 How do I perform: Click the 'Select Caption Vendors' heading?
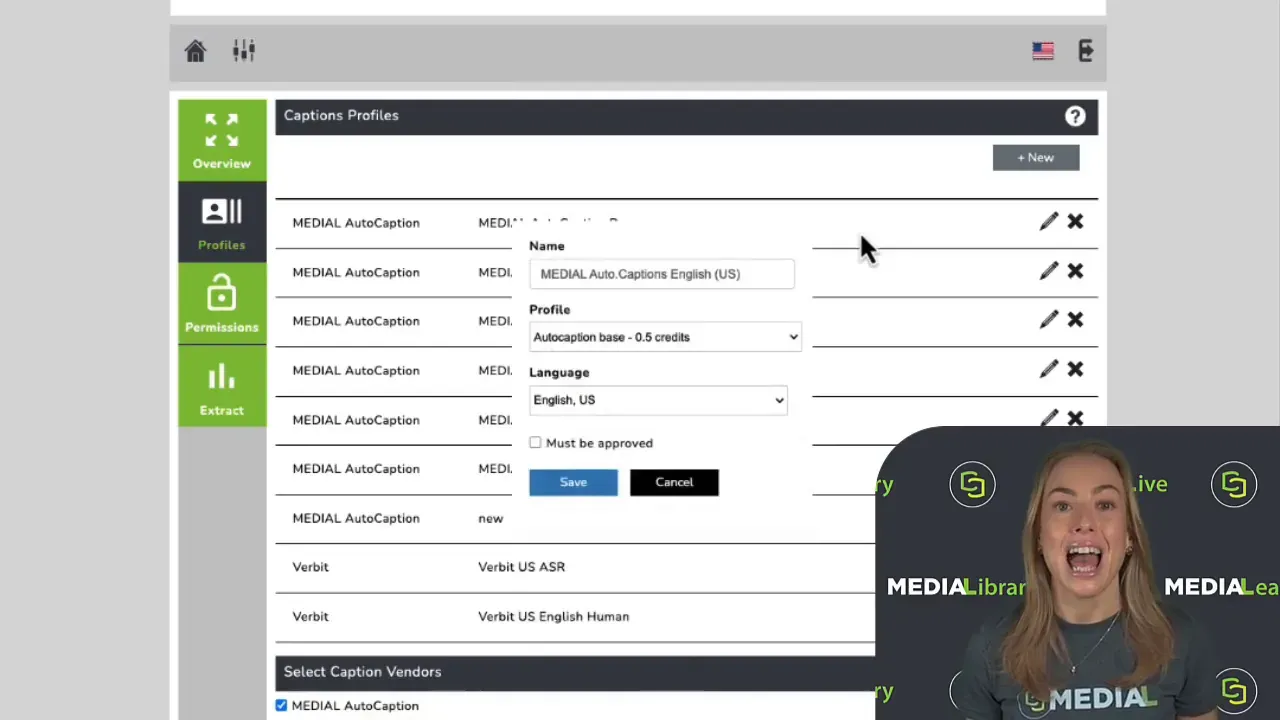pos(362,672)
